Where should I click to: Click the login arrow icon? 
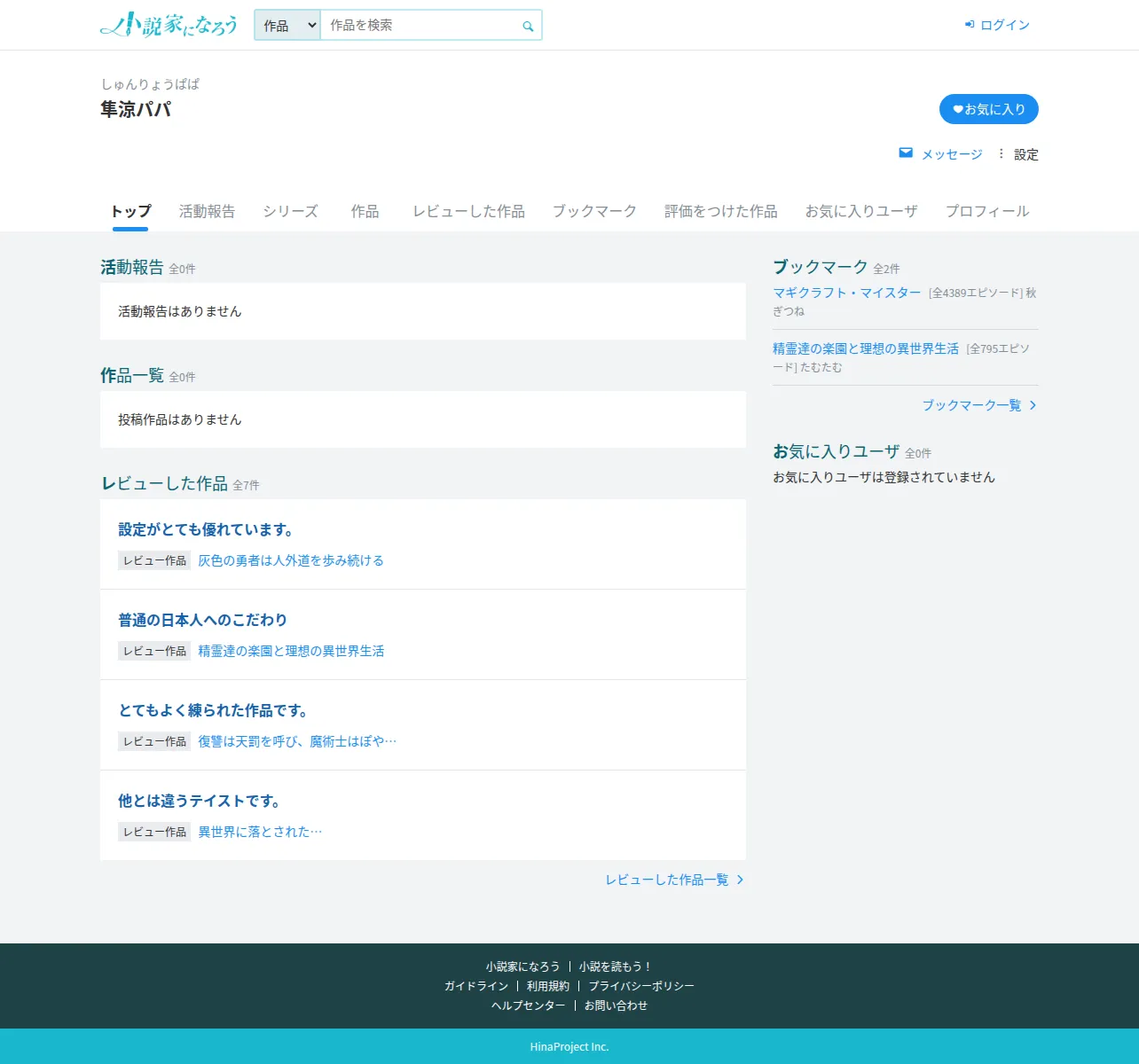point(970,25)
